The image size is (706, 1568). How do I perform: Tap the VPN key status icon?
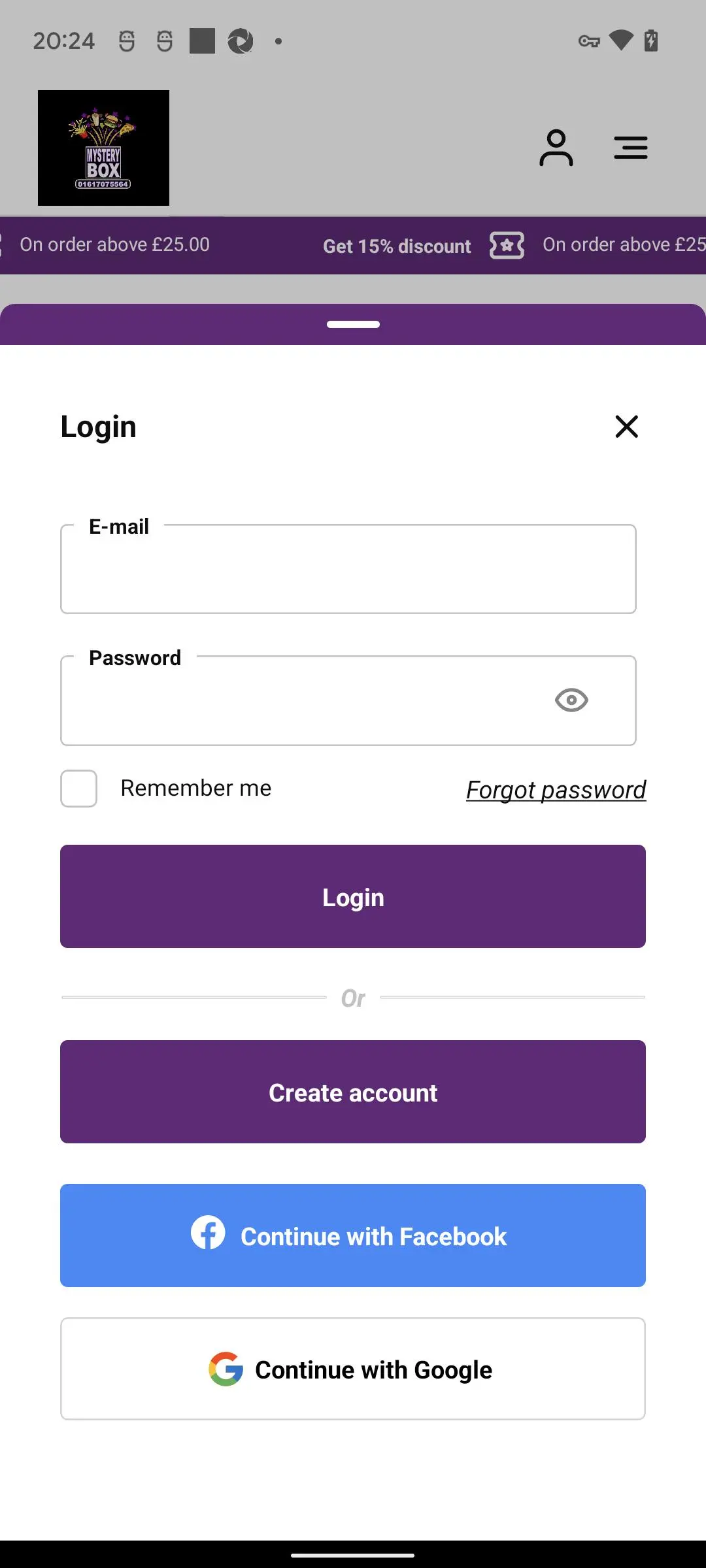589,41
